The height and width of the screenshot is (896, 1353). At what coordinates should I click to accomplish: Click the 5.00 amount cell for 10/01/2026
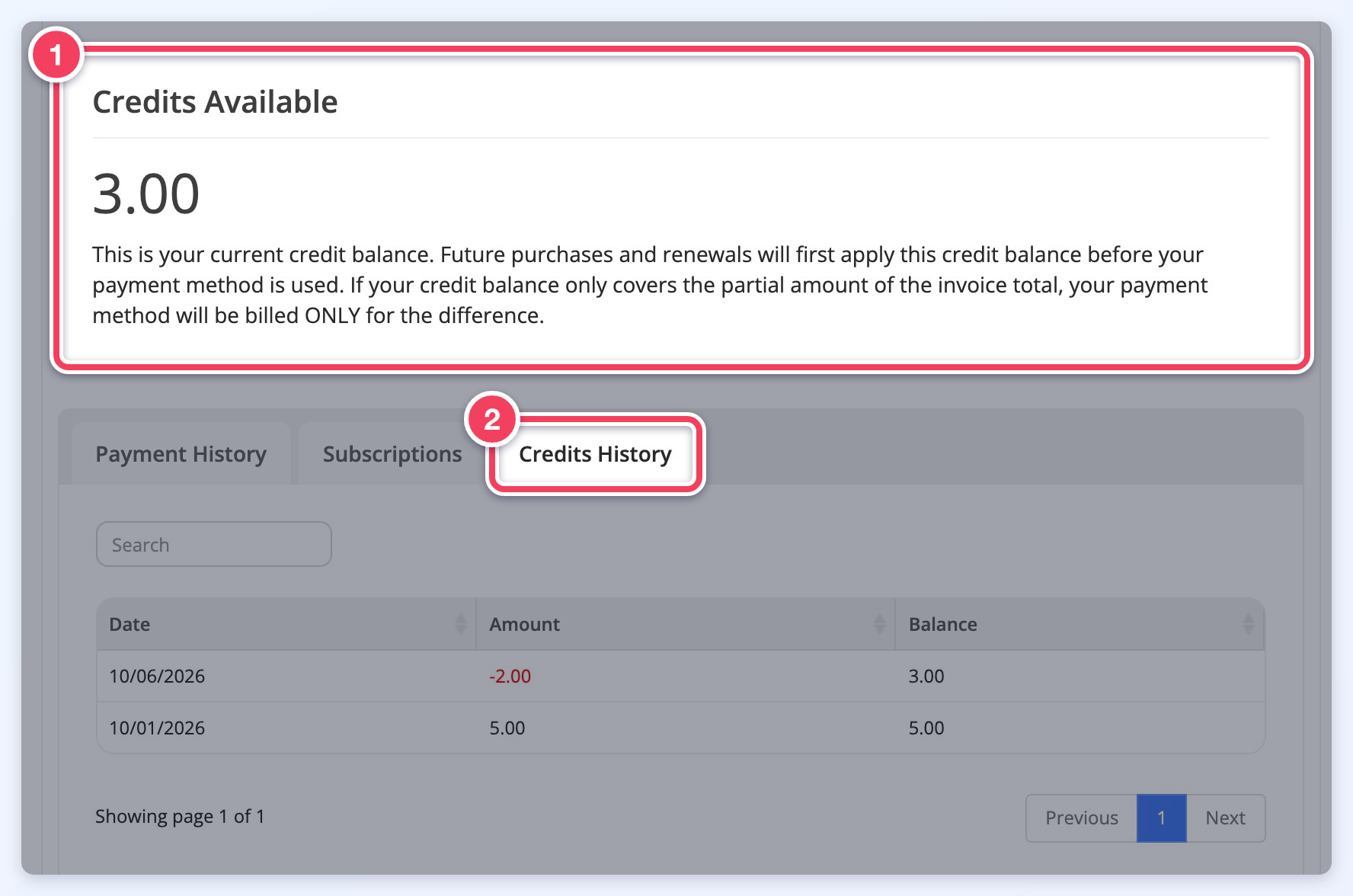(x=507, y=728)
